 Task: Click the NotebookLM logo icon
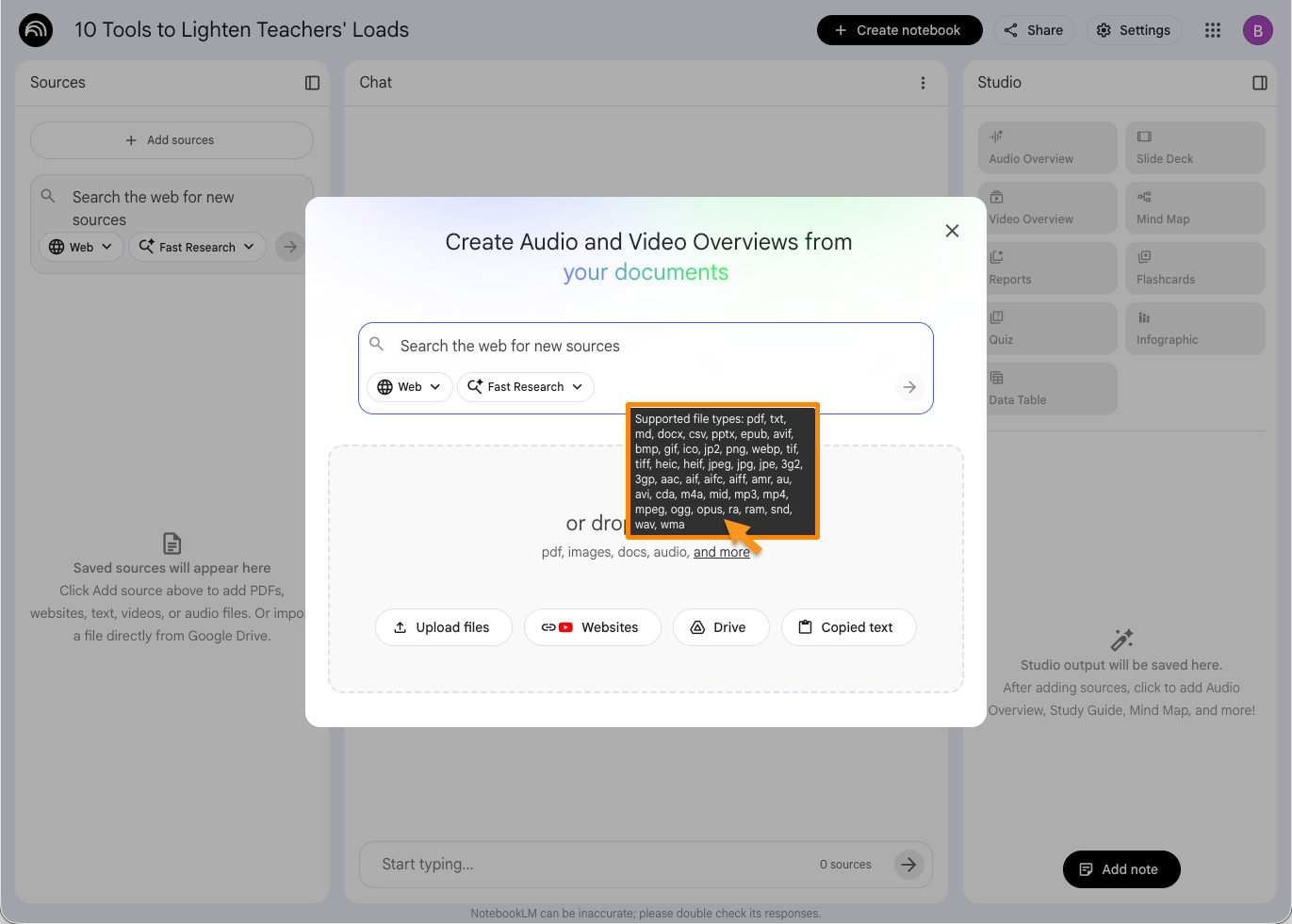(36, 30)
